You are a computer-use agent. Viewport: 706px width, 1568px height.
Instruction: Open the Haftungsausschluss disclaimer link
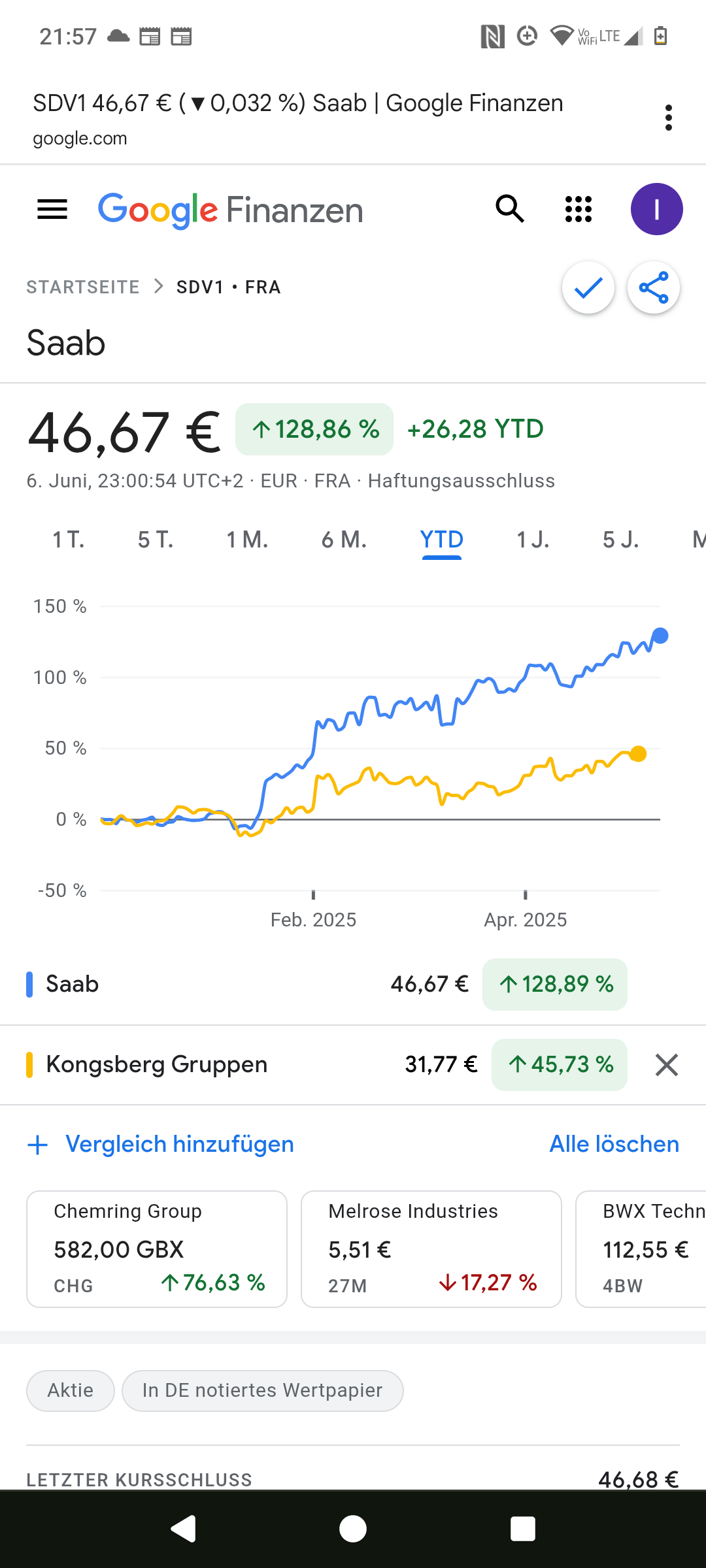(x=462, y=481)
